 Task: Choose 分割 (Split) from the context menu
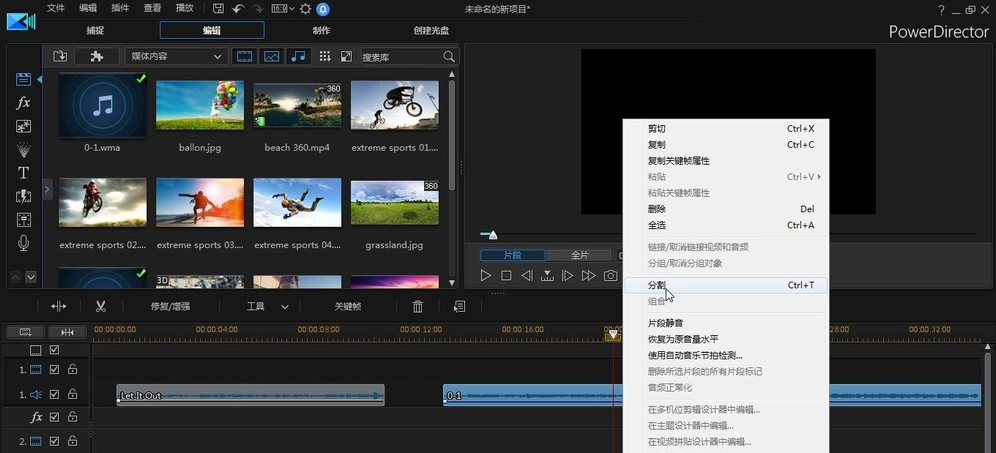click(x=657, y=285)
